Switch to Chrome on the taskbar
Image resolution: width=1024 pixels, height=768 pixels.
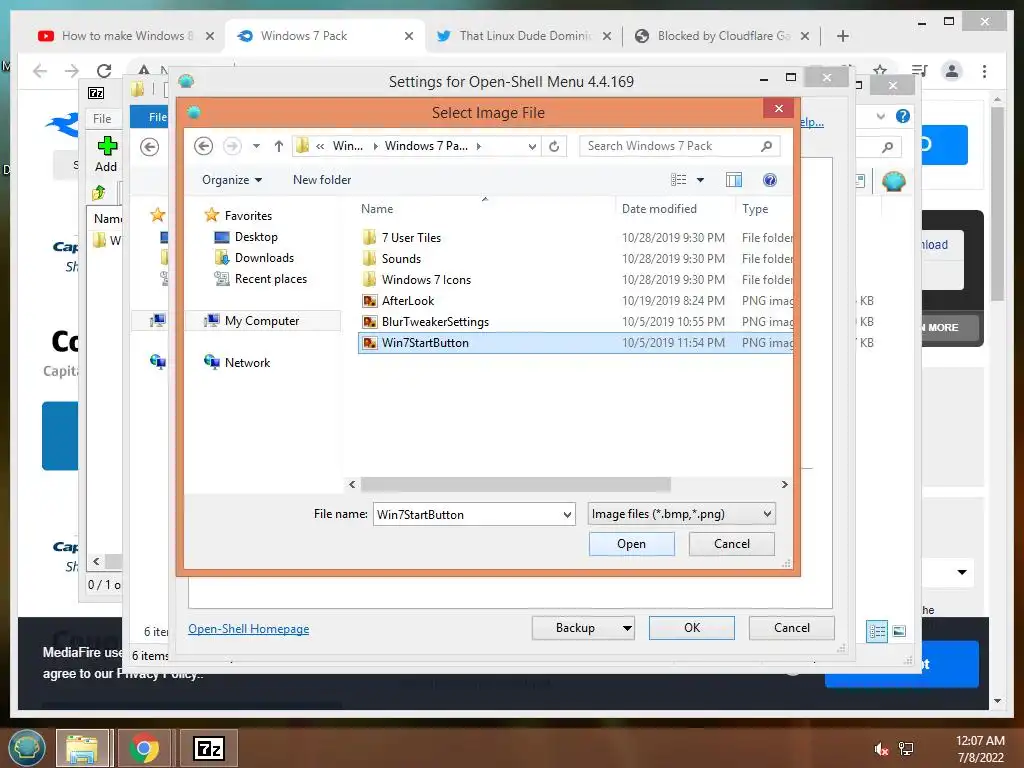tap(144, 748)
